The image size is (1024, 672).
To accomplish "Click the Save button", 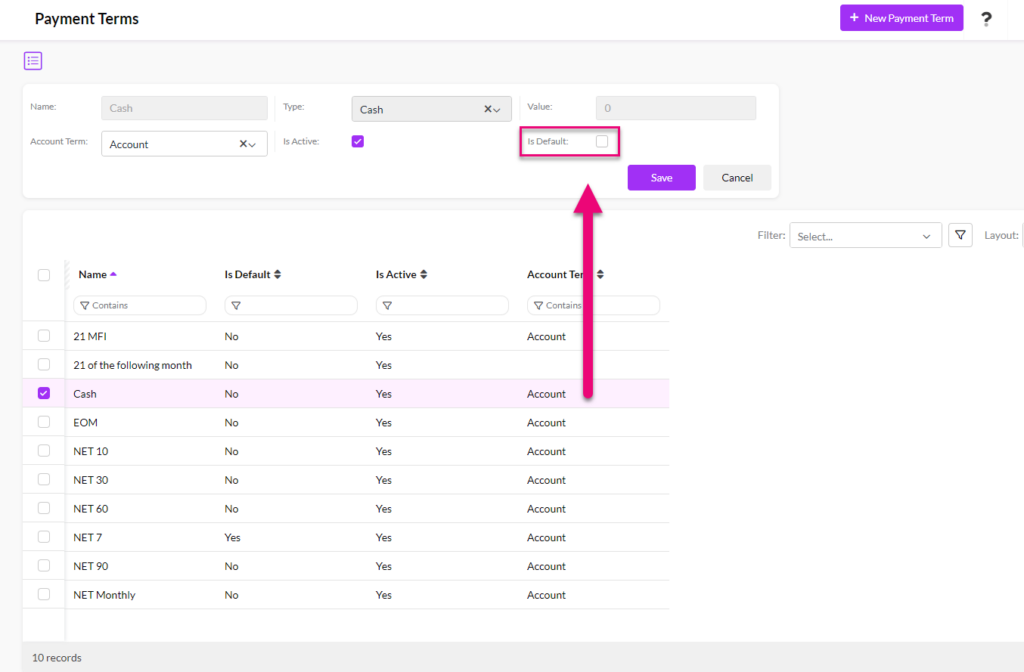I will pyautogui.click(x=661, y=177).
